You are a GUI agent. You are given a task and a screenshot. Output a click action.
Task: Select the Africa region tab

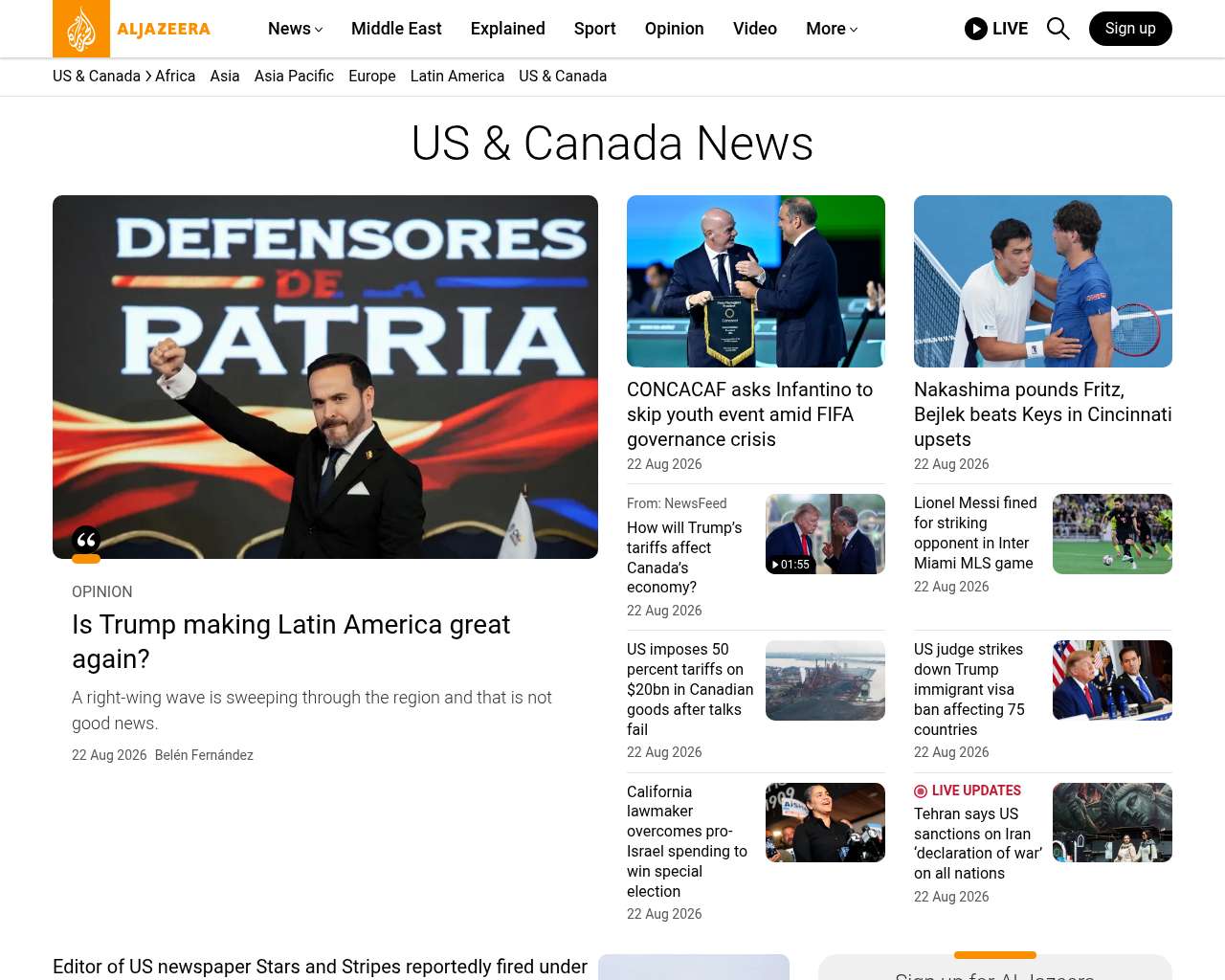tap(175, 77)
